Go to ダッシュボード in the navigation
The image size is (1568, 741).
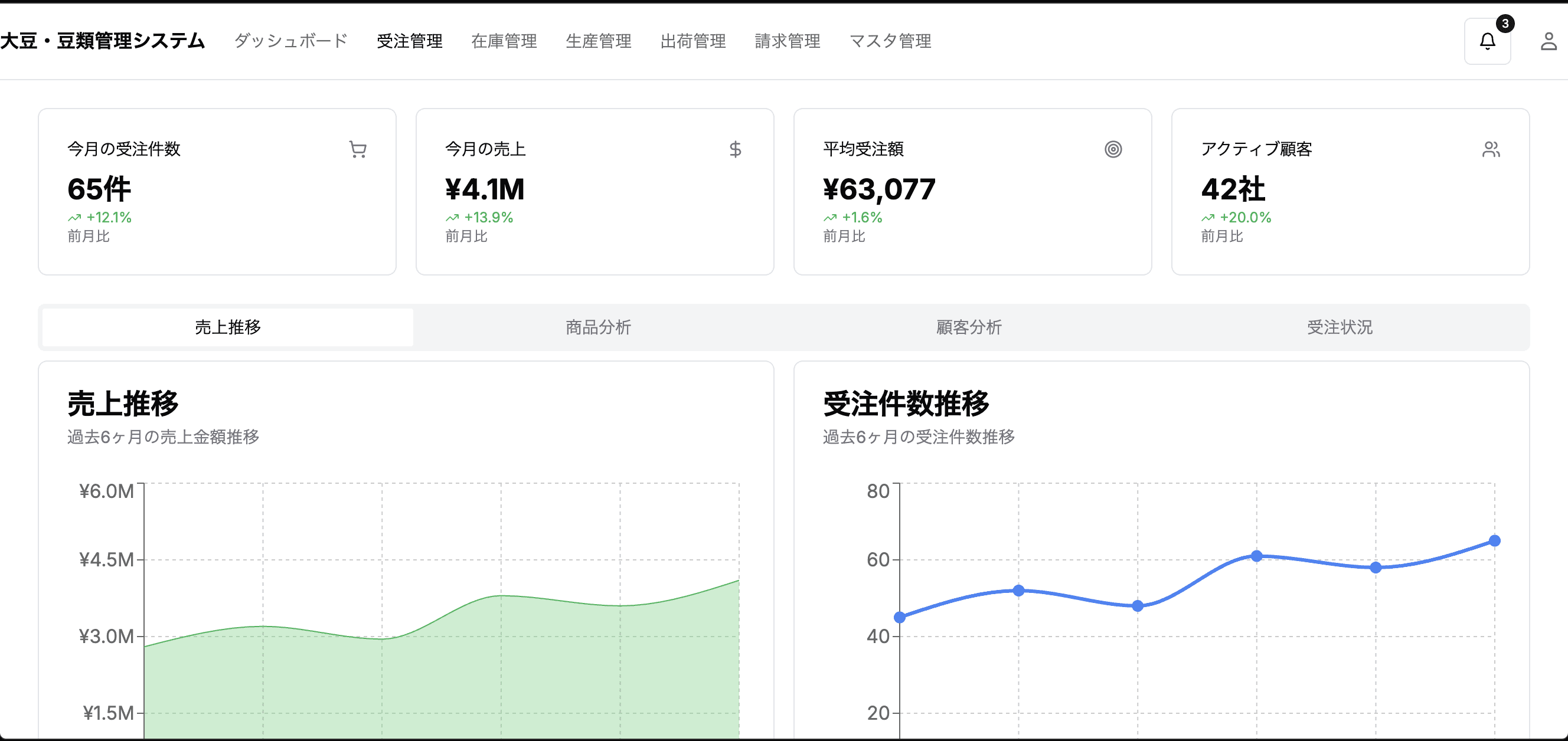(291, 41)
